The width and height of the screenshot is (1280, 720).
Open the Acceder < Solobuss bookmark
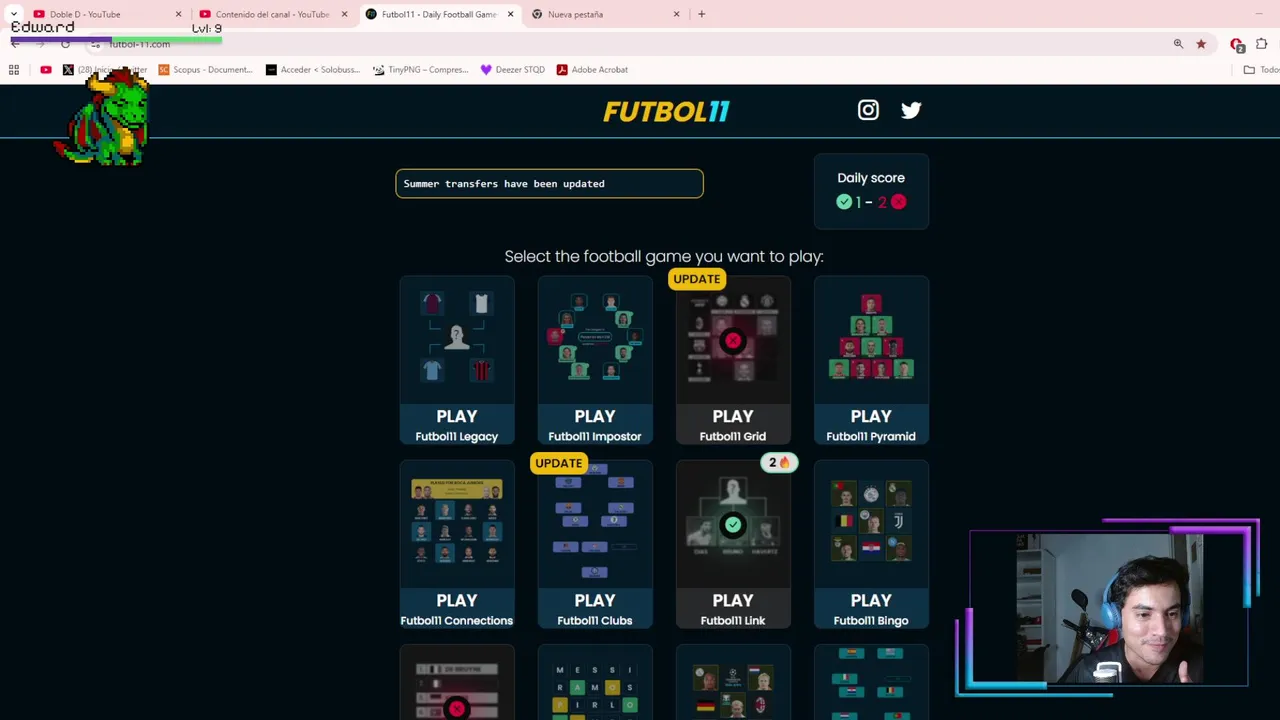(312, 70)
